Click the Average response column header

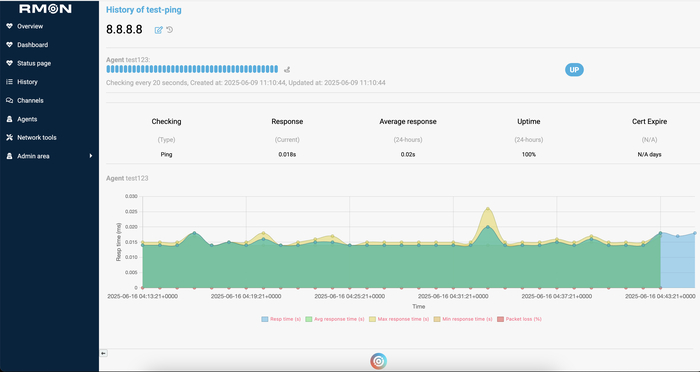click(408, 121)
